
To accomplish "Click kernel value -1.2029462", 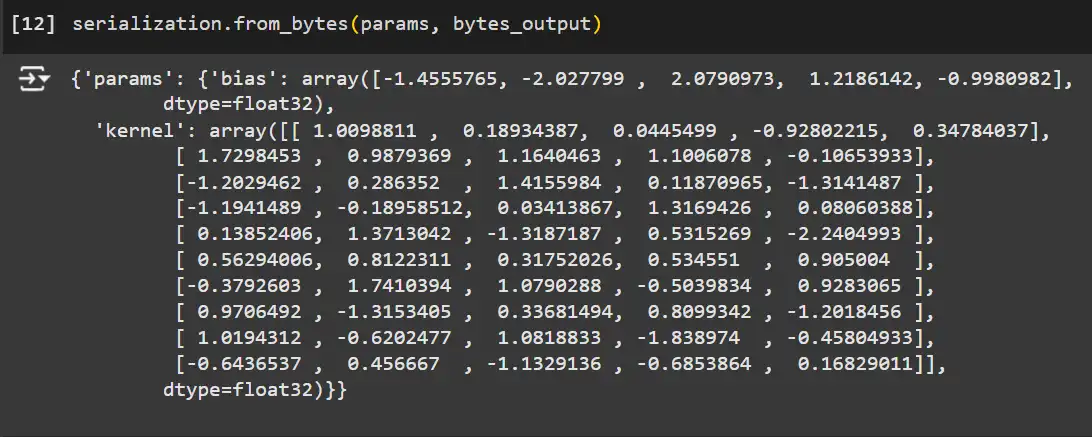I will (244, 183).
